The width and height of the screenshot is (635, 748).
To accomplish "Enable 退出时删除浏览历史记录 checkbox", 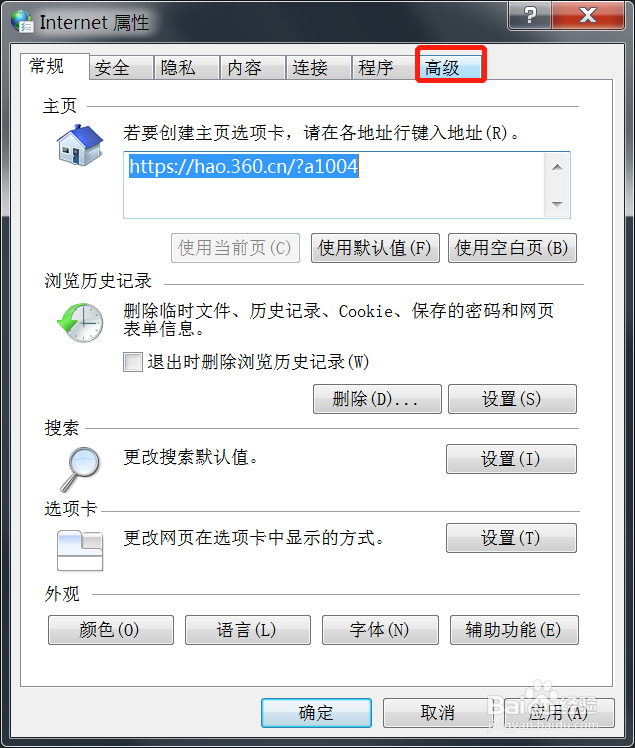I will click(133, 362).
